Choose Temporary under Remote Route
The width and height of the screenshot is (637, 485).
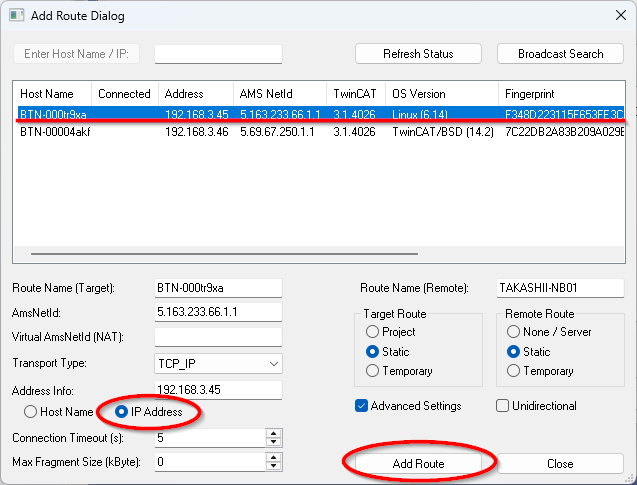[x=514, y=371]
